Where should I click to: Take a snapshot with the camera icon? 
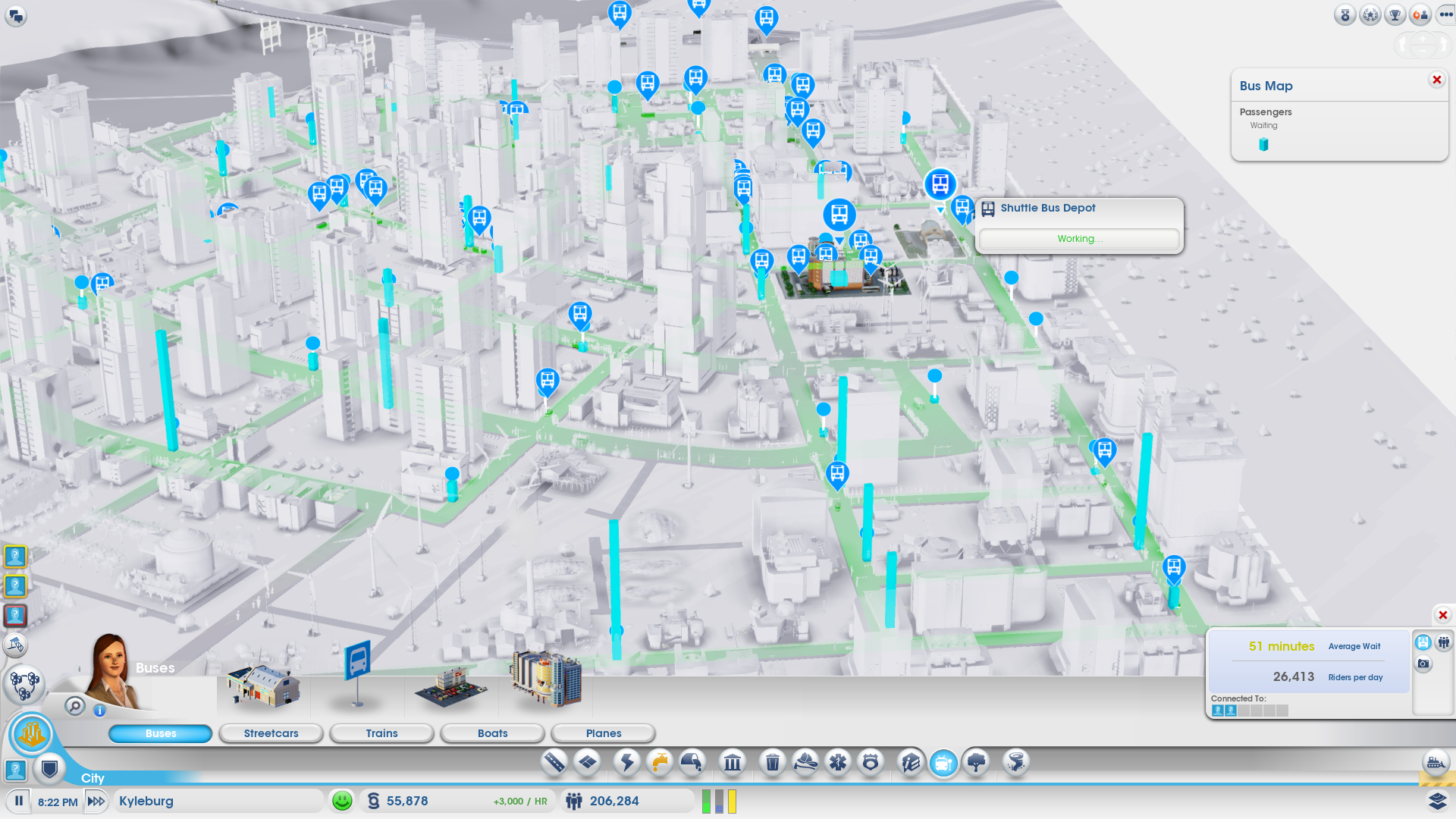pyautogui.click(x=1423, y=664)
